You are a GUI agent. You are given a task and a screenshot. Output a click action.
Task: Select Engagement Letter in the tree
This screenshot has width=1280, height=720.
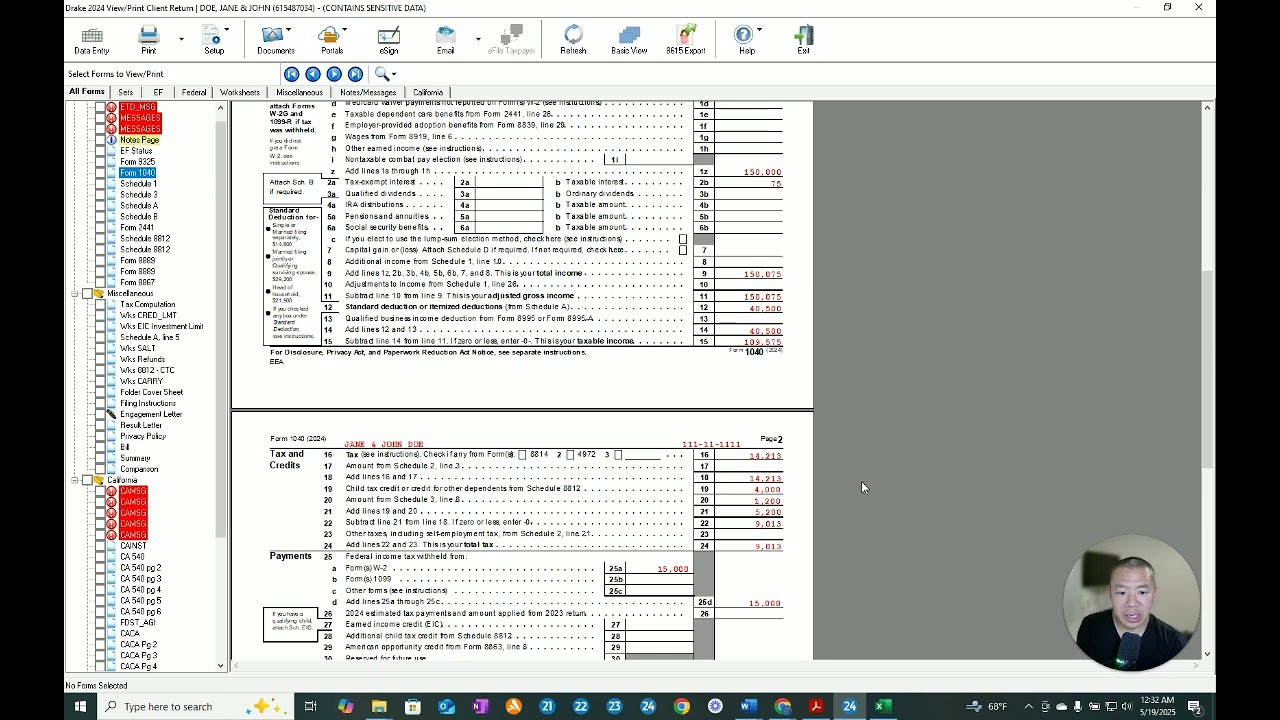(151, 415)
